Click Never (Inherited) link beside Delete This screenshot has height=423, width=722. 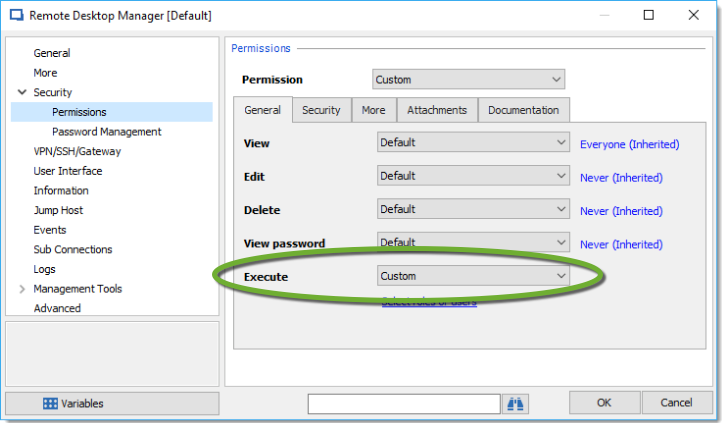click(x=621, y=211)
